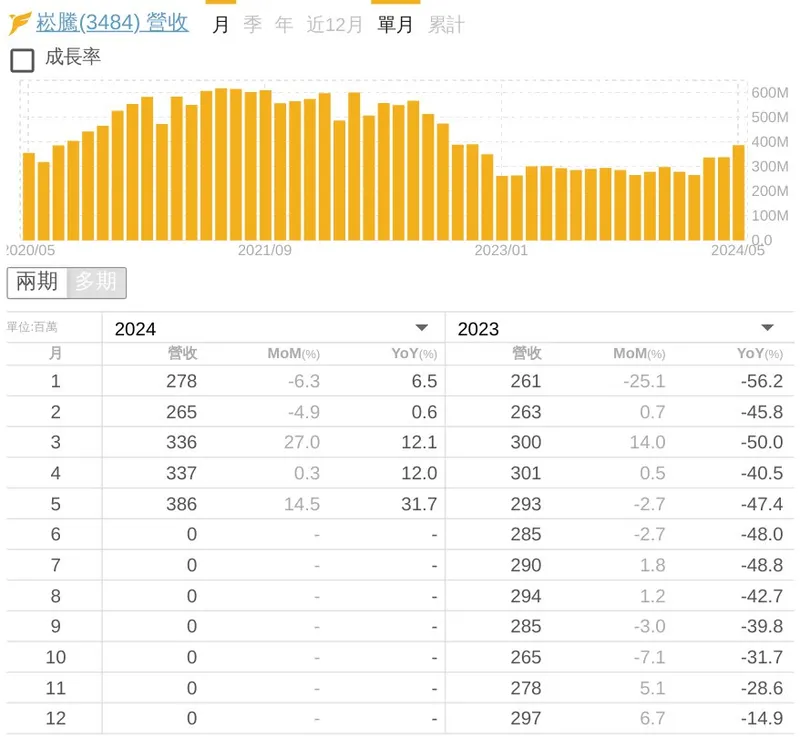Click 2023 March revenue 300
This screenshot has height=740, width=800.
526,442
